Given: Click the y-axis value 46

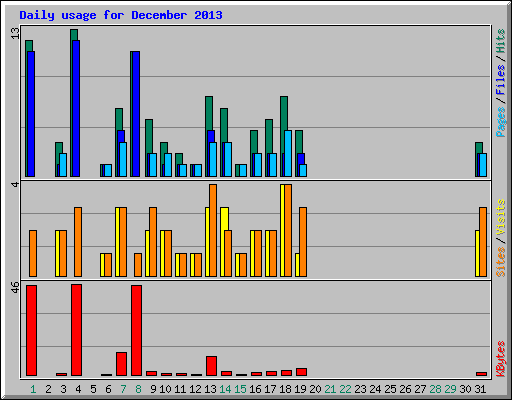Looking at the screenshot, I should 15,287.
